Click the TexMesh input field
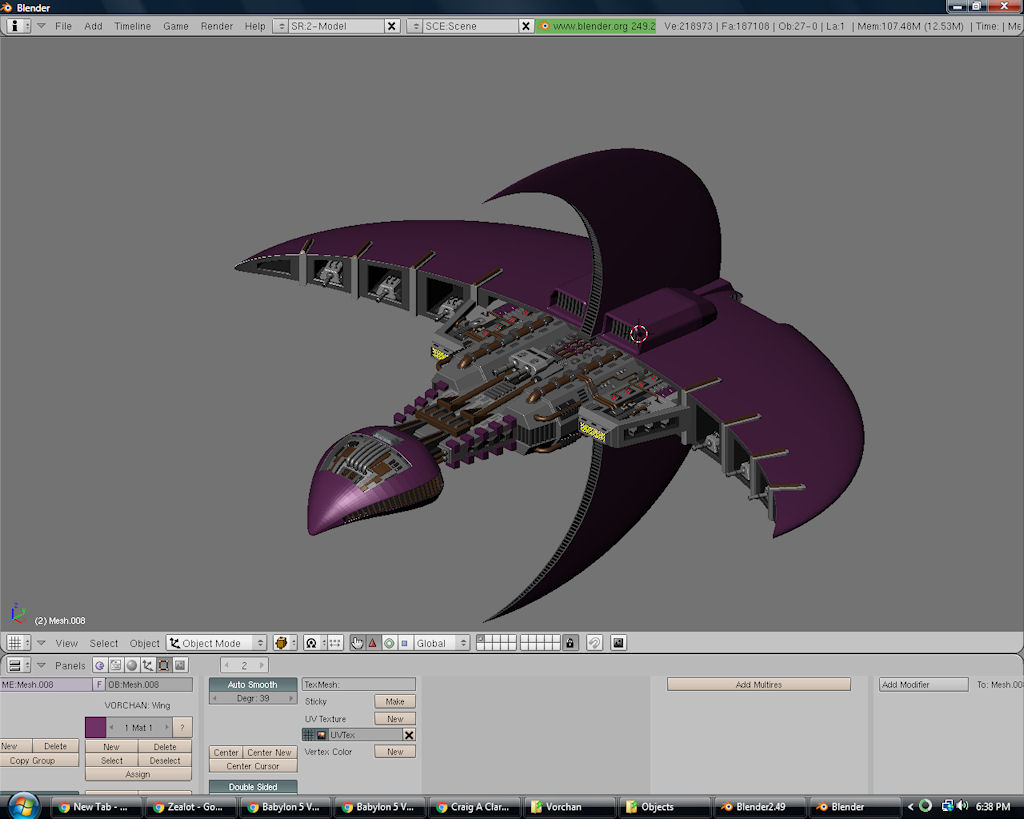 click(359, 684)
